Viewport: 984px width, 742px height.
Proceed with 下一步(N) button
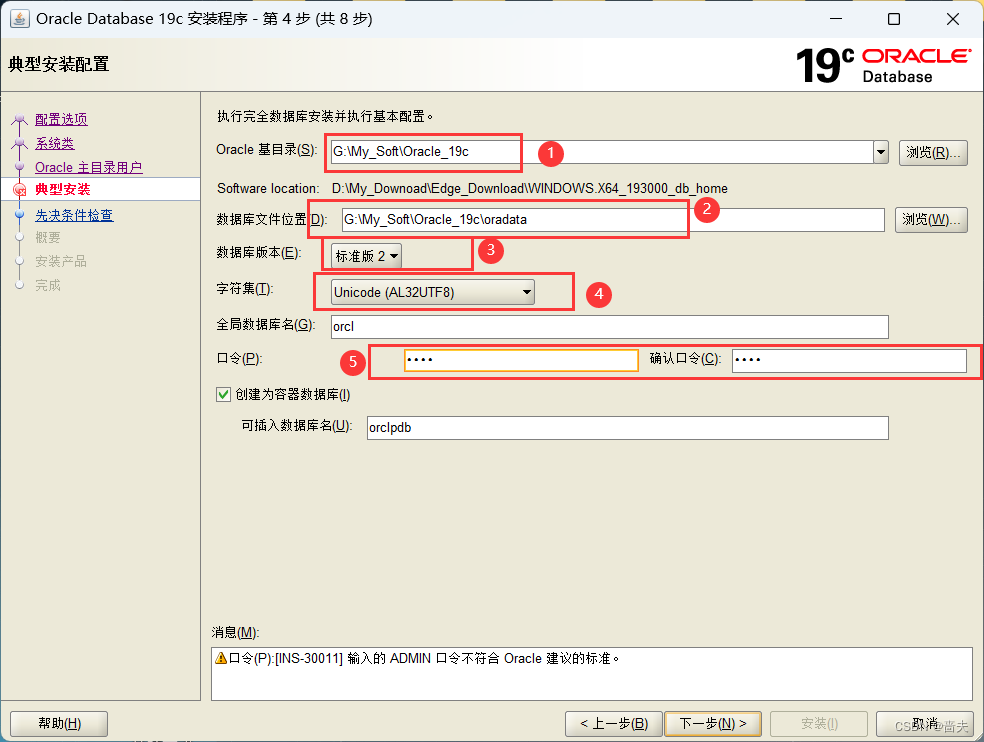tap(713, 724)
